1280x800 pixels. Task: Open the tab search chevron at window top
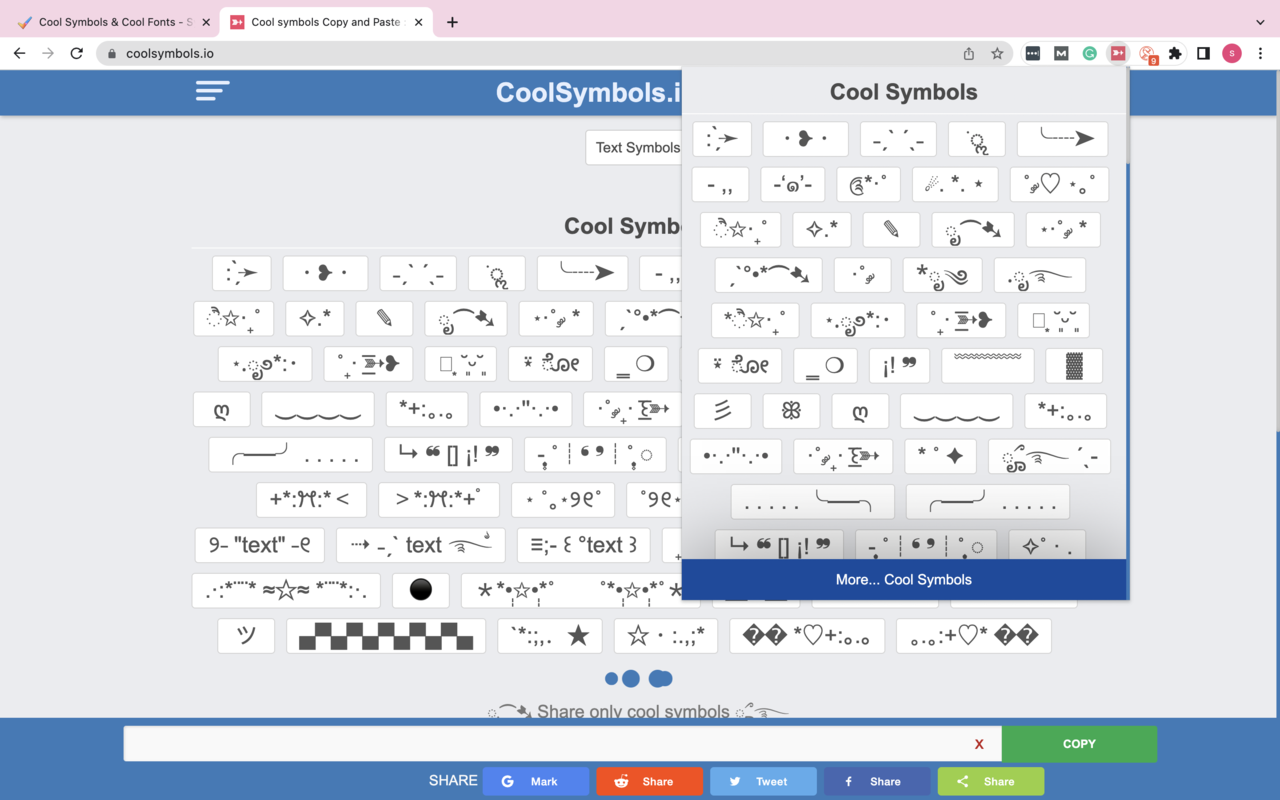1259,22
